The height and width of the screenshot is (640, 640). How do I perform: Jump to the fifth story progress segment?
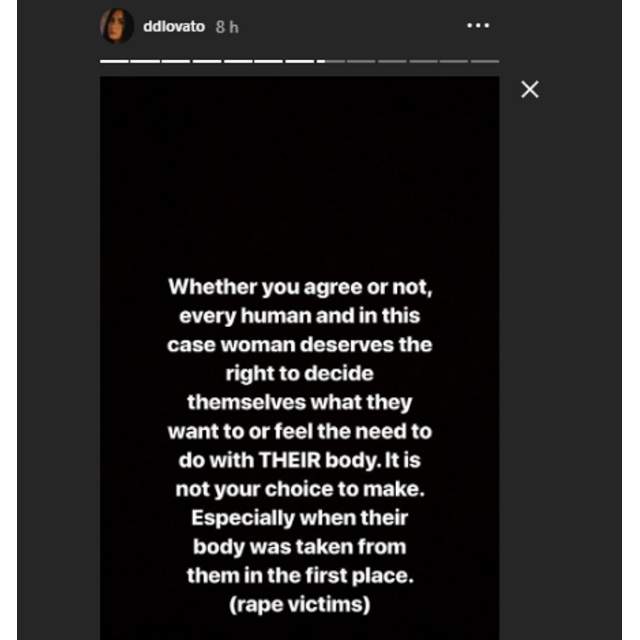pos(238,61)
